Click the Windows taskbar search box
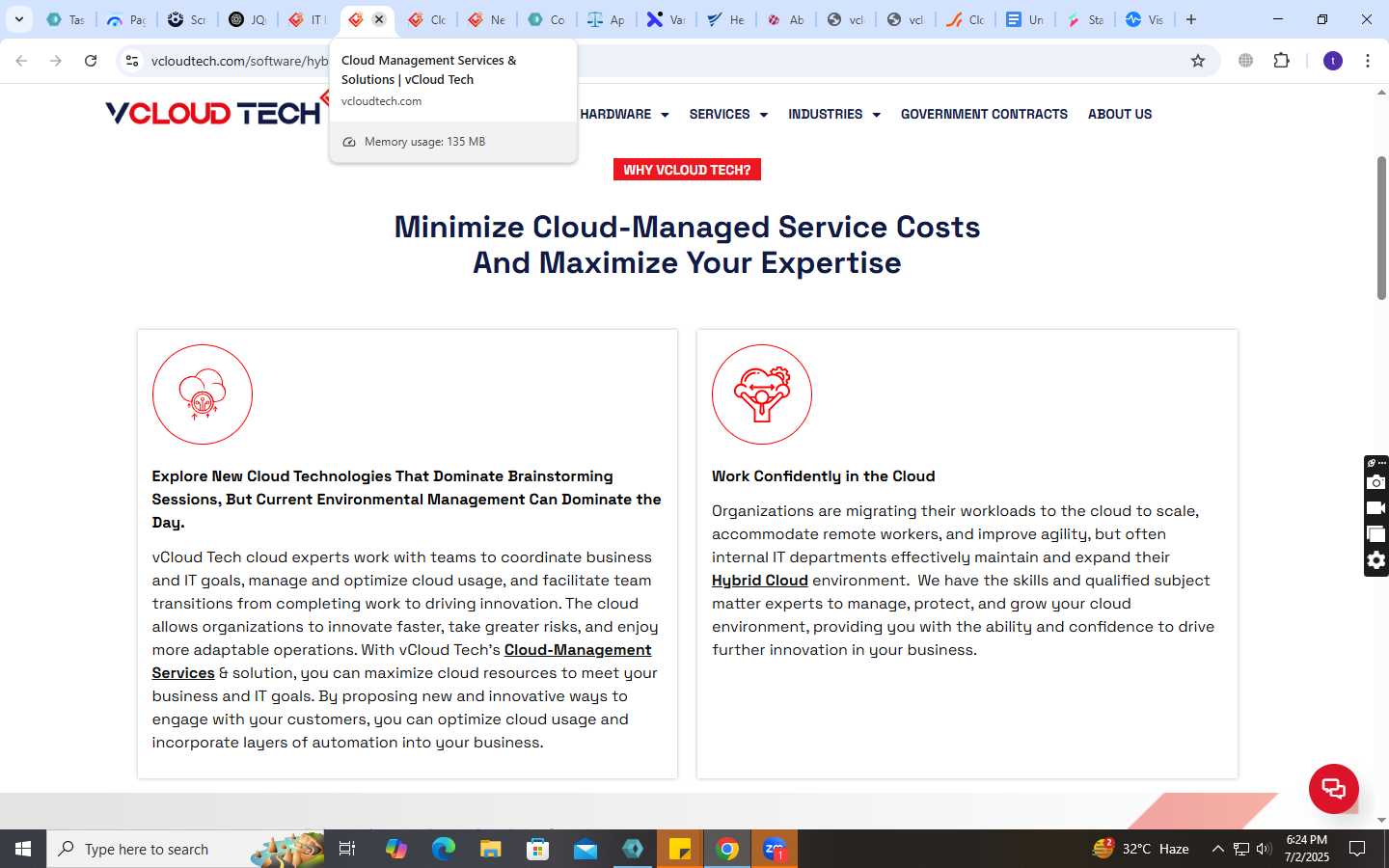Screen dimensions: 1389x868 (x=185, y=849)
